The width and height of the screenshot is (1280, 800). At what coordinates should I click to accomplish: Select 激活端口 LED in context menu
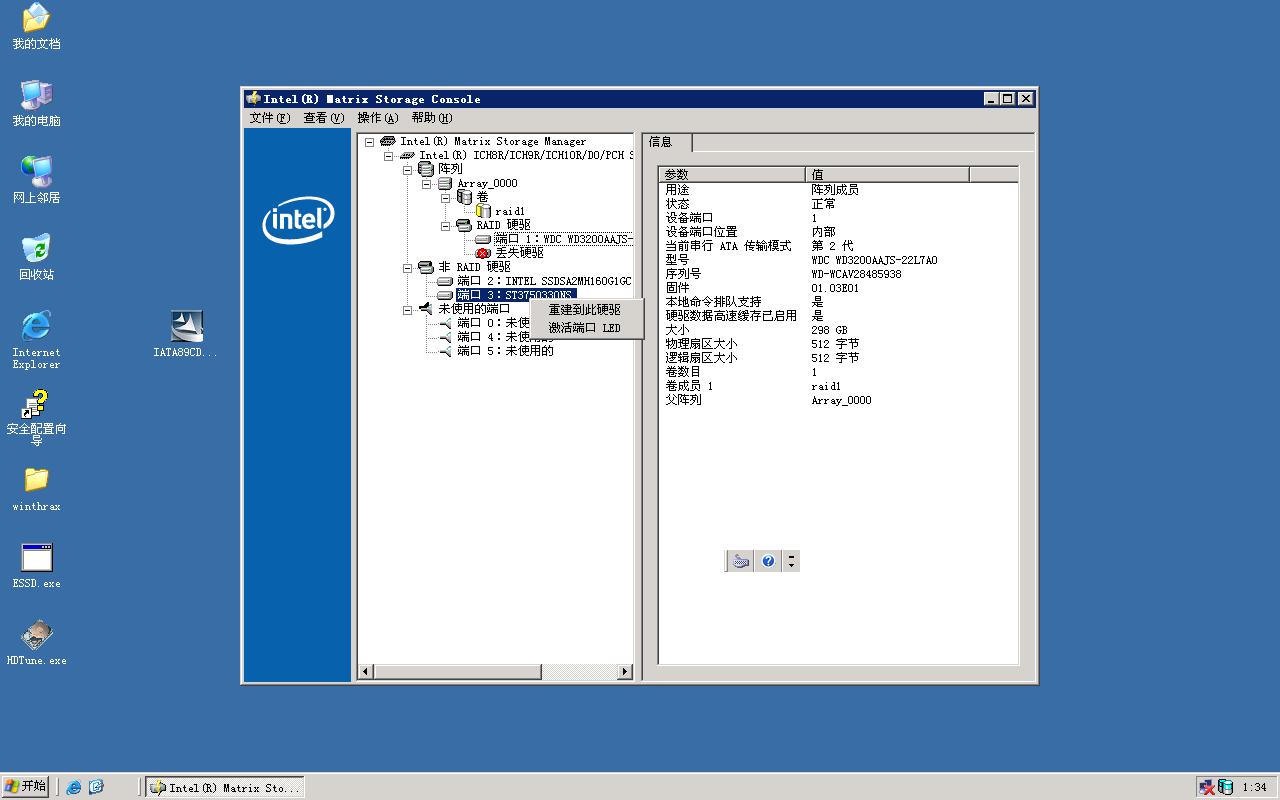[584, 328]
